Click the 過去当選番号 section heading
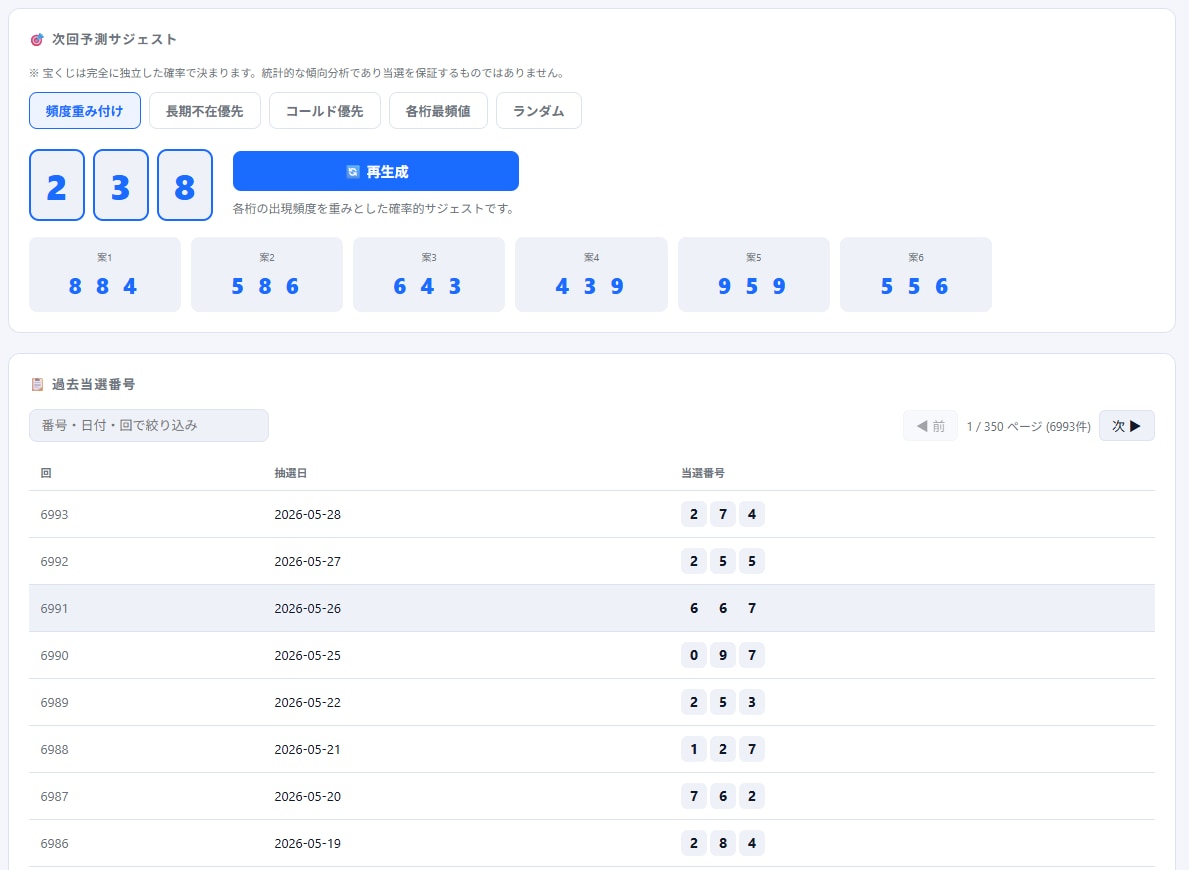The height and width of the screenshot is (870, 1189). pos(93,385)
